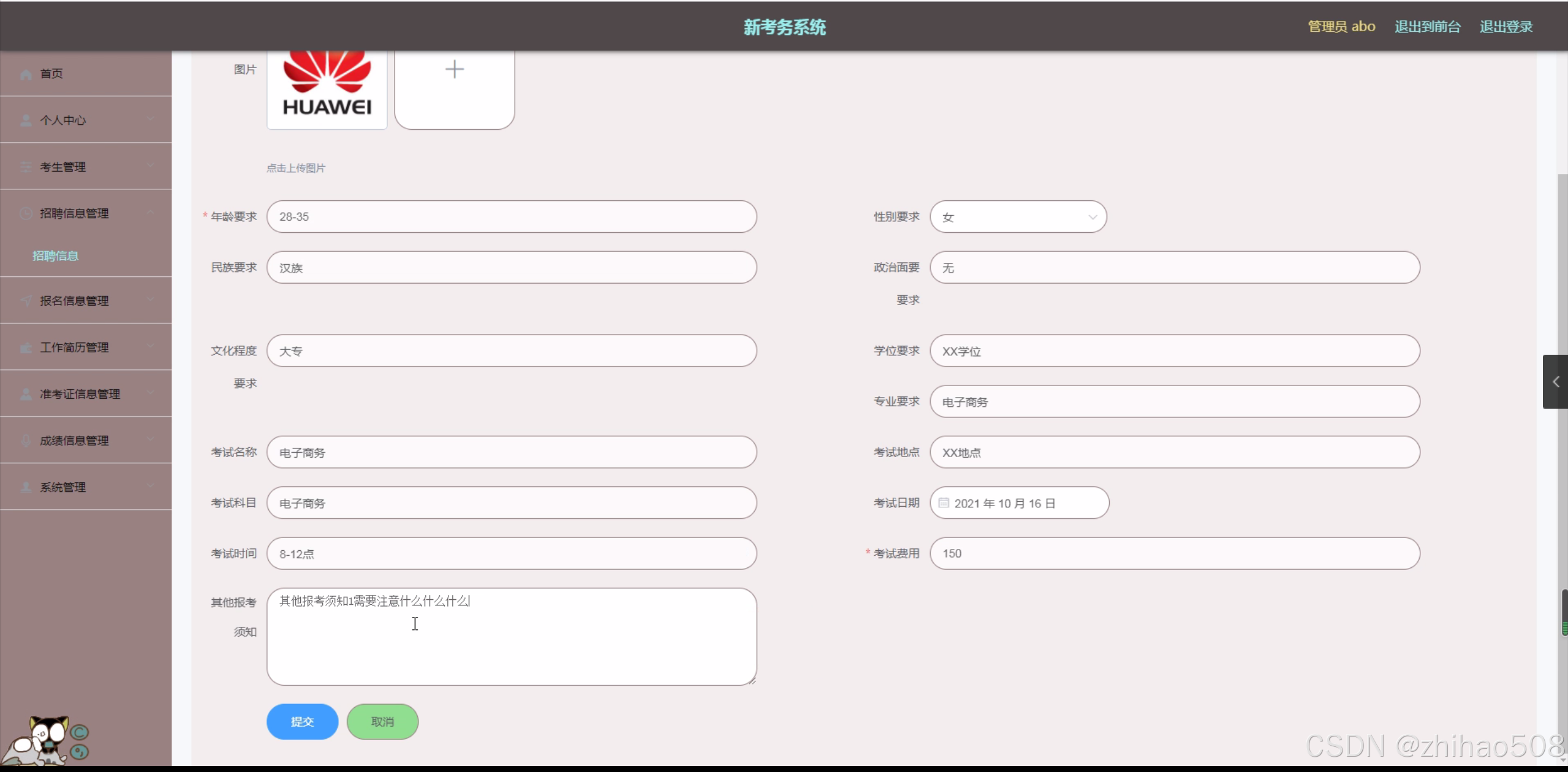
Task: Click the green 取消 button
Action: point(382,722)
